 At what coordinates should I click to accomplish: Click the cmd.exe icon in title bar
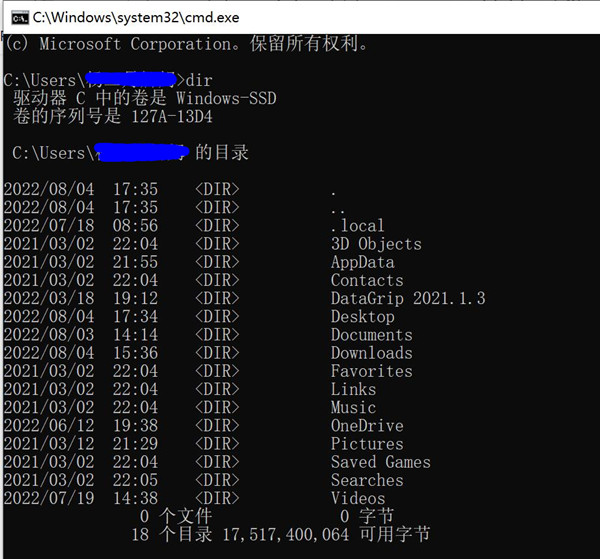(x=17, y=16)
